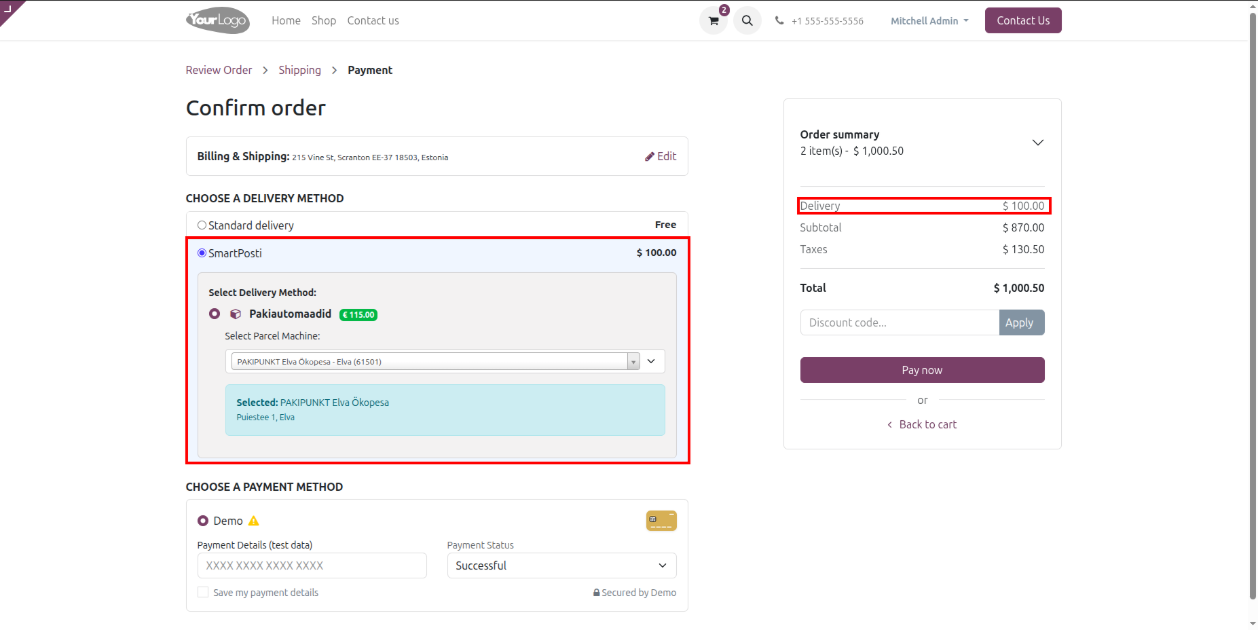Screen dimensions: 1258x630
Task: Click the credit card icon for Demo
Action: click(661, 520)
